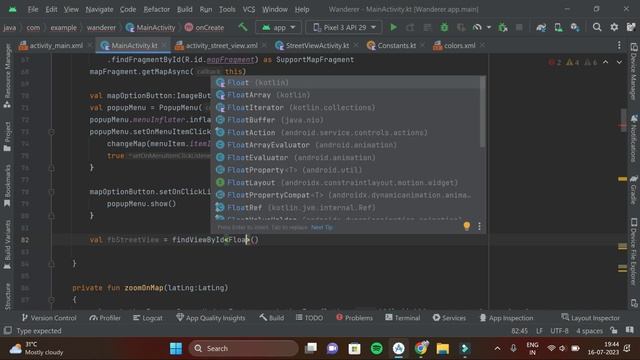Image resolution: width=640 pixels, height=360 pixels.
Task: Click the lightbulb icon in the completion popup
Action: click(x=467, y=226)
